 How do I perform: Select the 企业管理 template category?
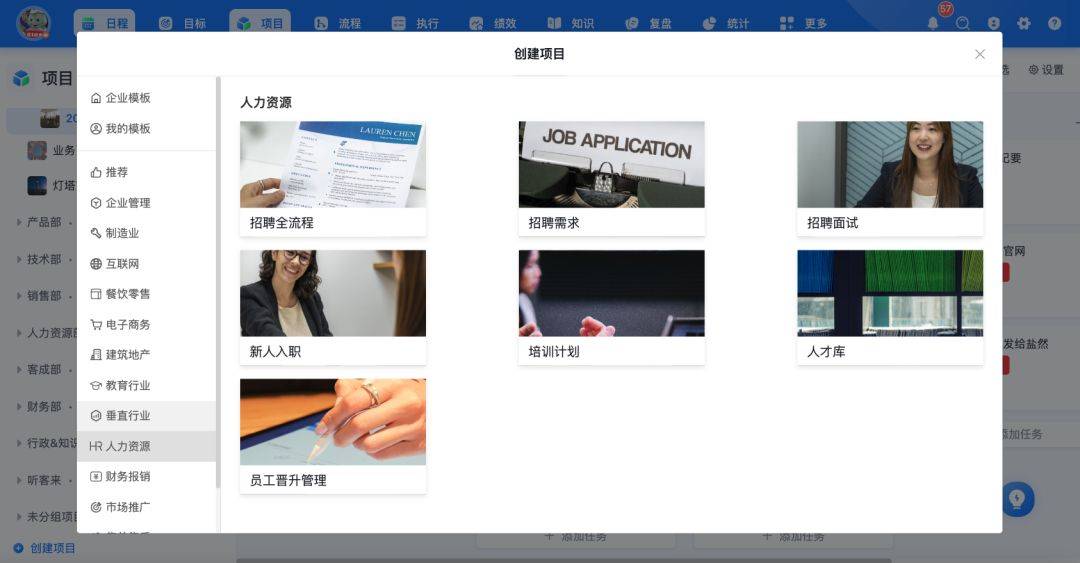point(146,203)
